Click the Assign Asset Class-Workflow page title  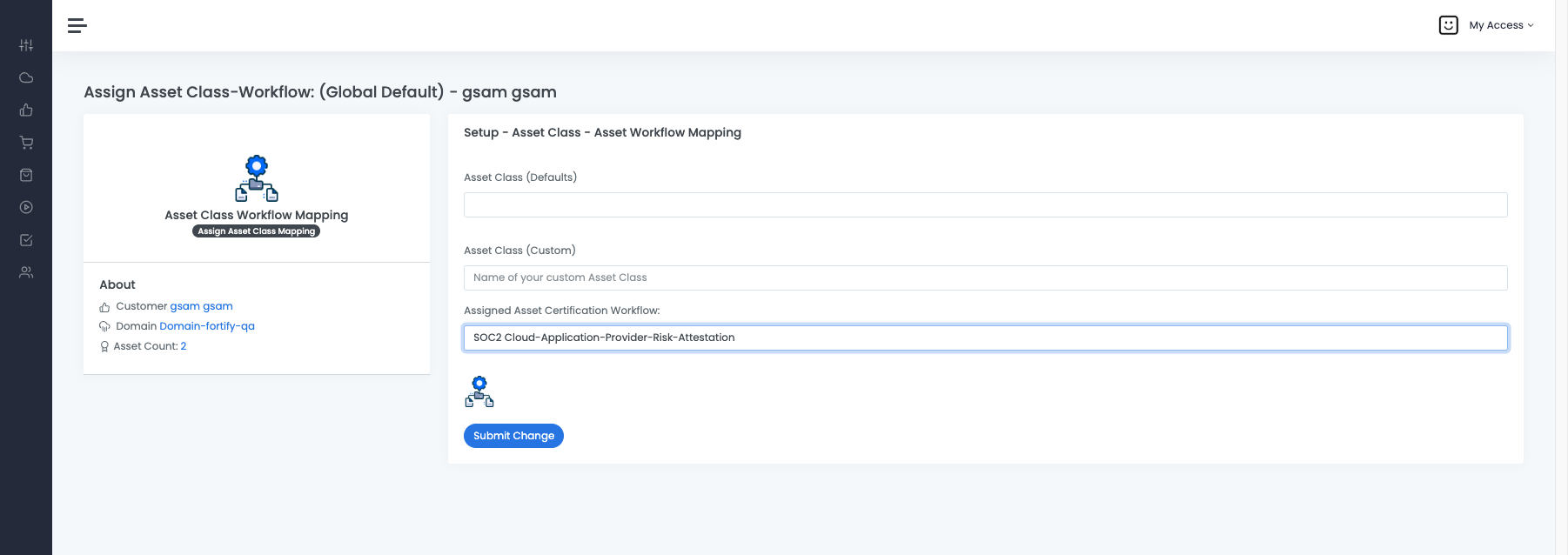[320, 92]
